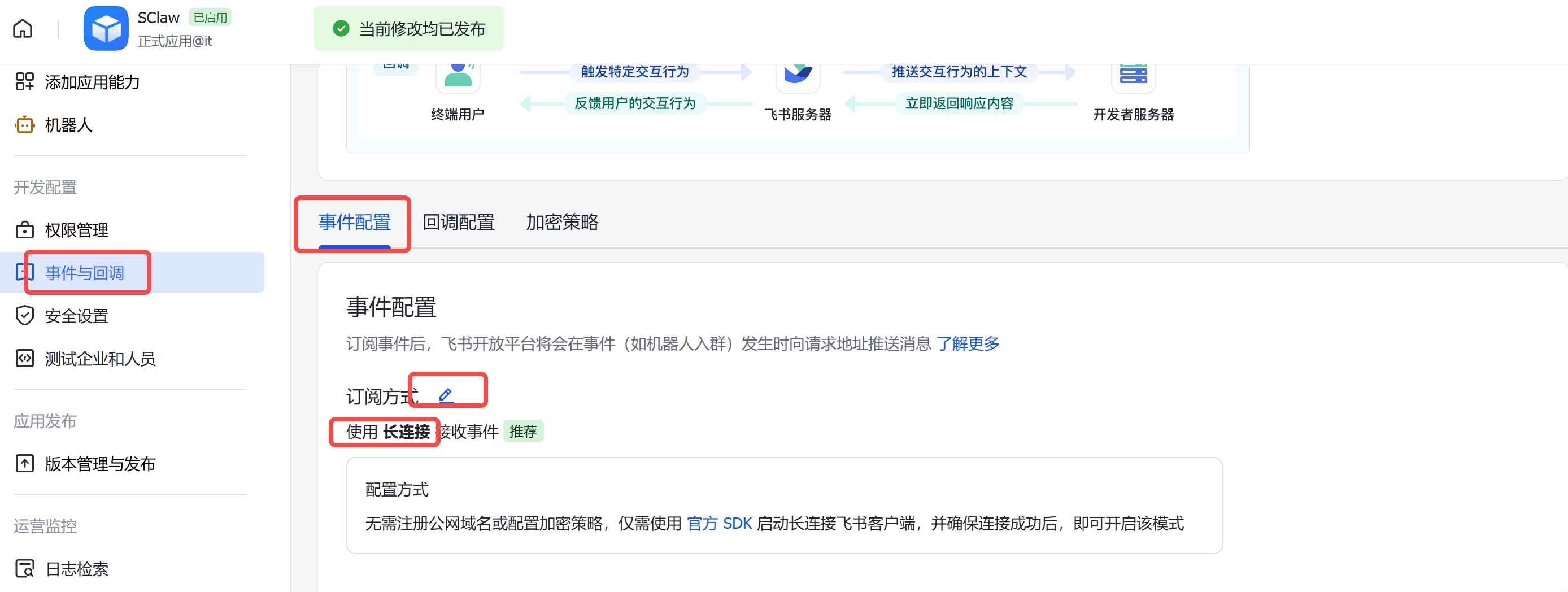
Task: Click the 飞书服务器 icon in diagram
Action: click(798, 76)
